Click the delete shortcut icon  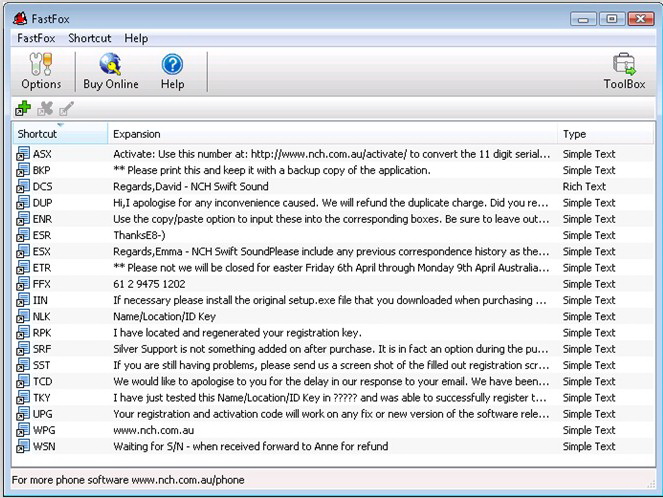pos(45,109)
